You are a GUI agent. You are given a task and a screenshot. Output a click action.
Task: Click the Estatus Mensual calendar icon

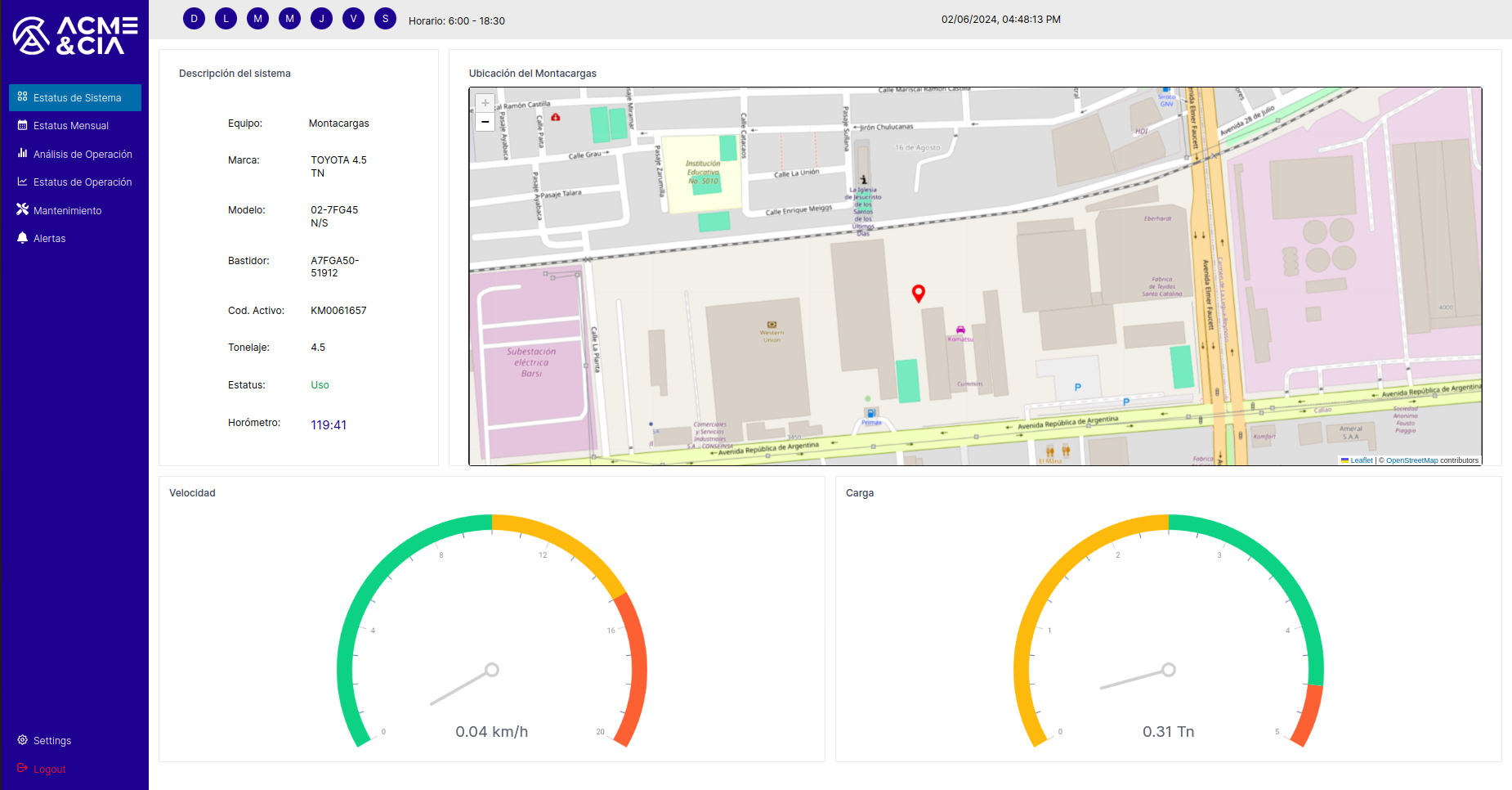(x=23, y=125)
